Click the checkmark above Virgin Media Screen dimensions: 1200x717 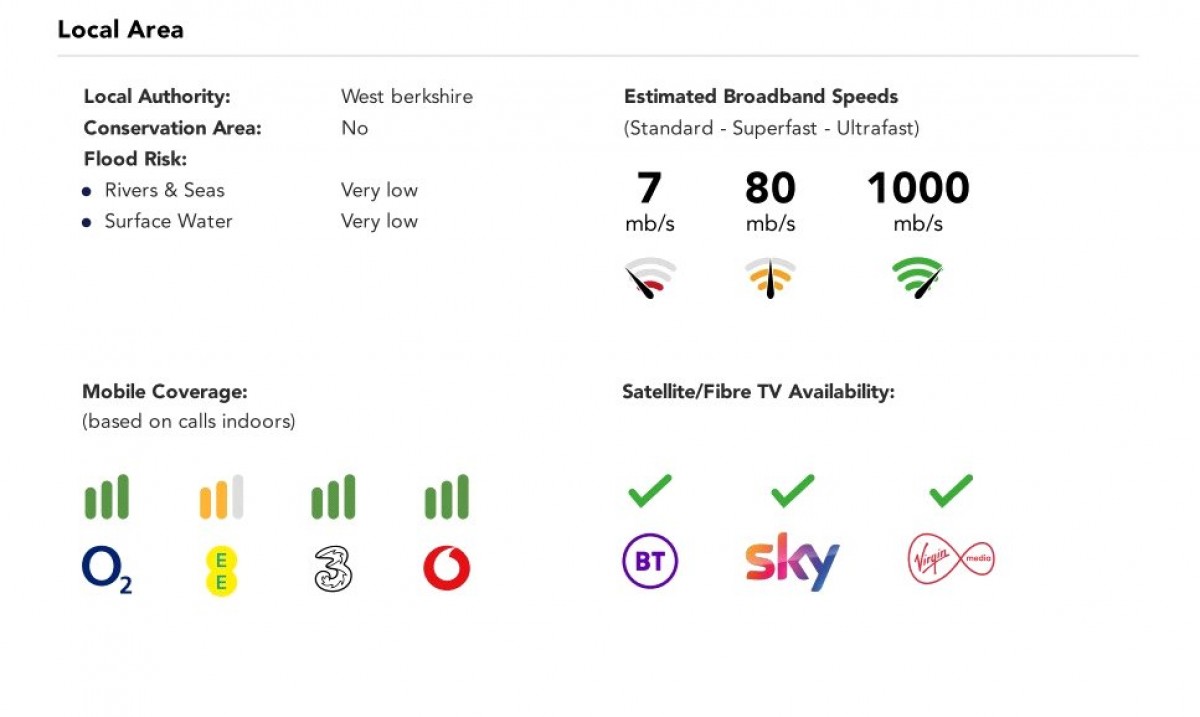tap(950, 490)
